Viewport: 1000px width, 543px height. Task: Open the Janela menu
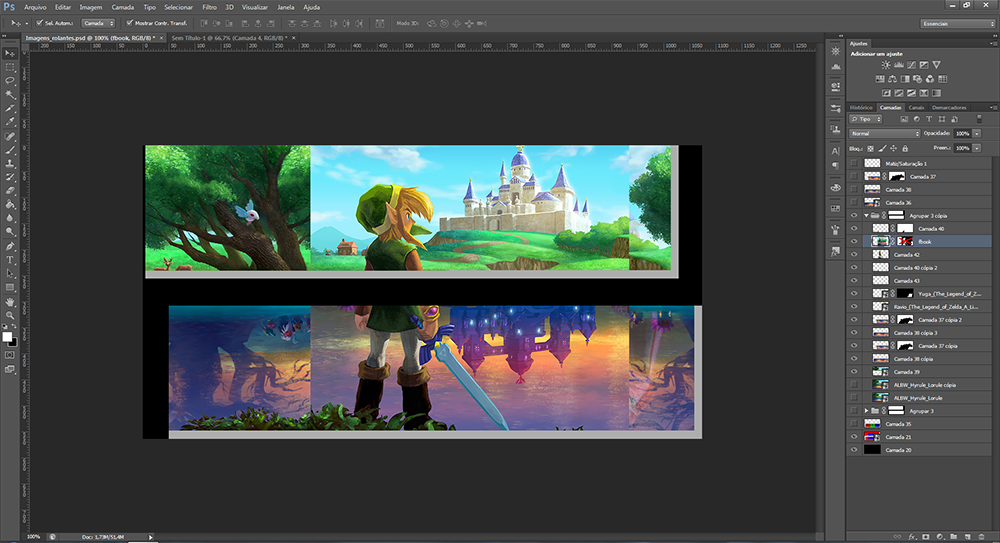(x=286, y=7)
